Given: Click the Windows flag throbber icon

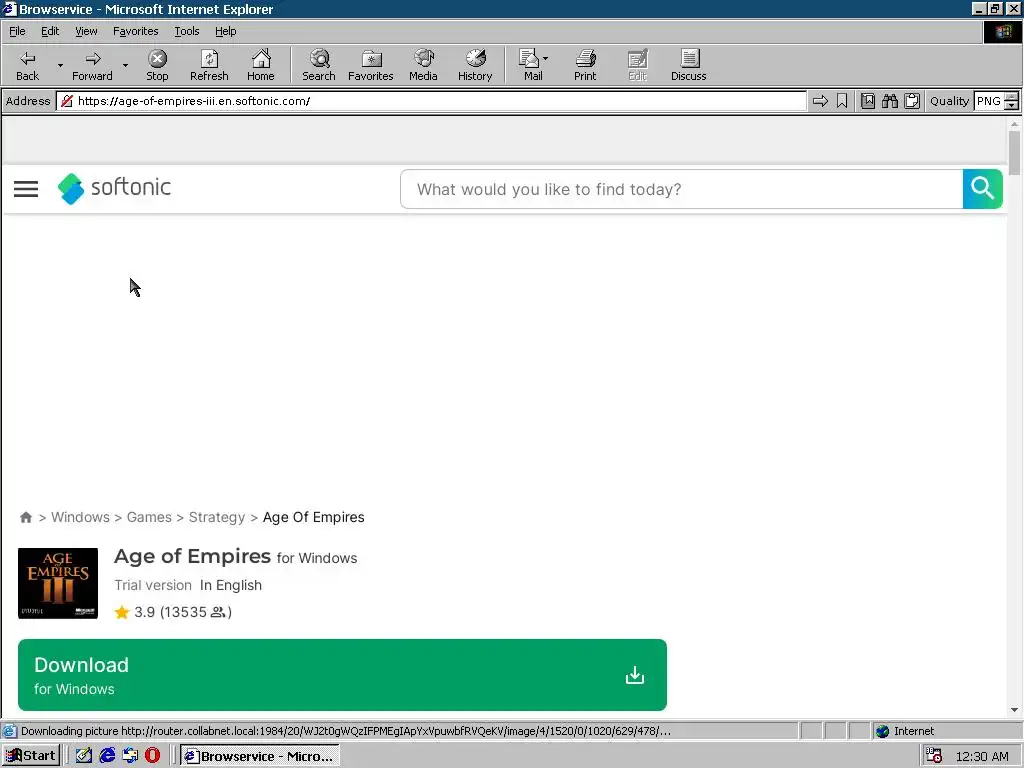Looking at the screenshot, I should pos(1002,31).
